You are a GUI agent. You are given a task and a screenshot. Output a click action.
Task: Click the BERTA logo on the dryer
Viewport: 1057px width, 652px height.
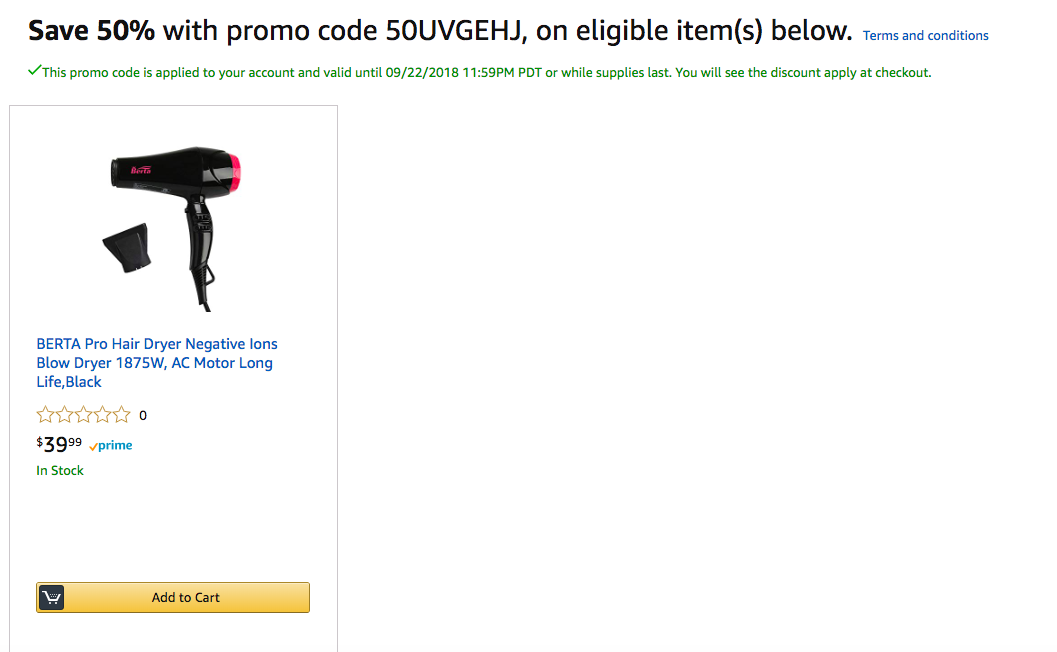(139, 172)
